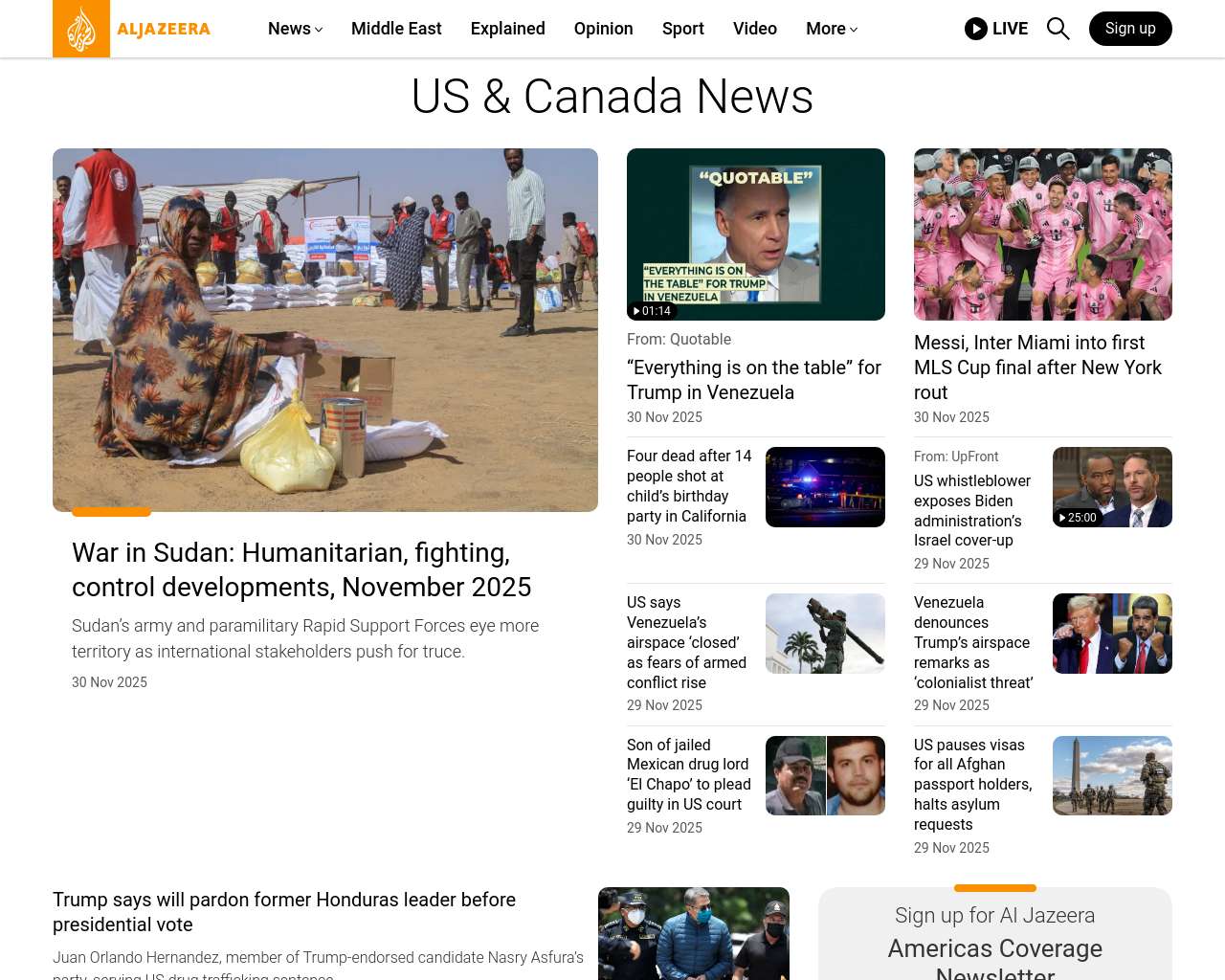Open War in Sudan headline article

pos(301,569)
